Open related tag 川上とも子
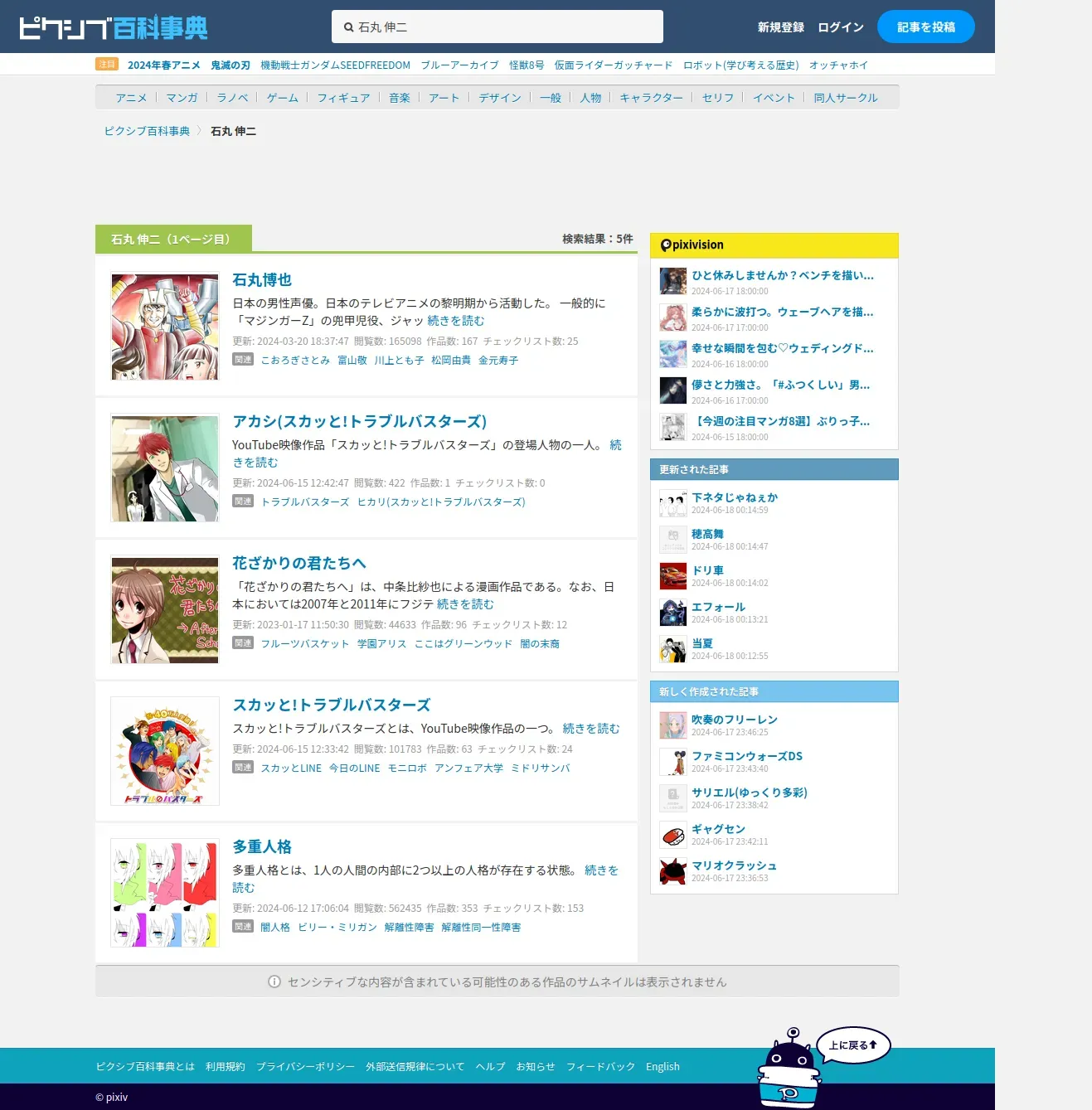Image resolution: width=1092 pixels, height=1110 pixels. coord(399,361)
